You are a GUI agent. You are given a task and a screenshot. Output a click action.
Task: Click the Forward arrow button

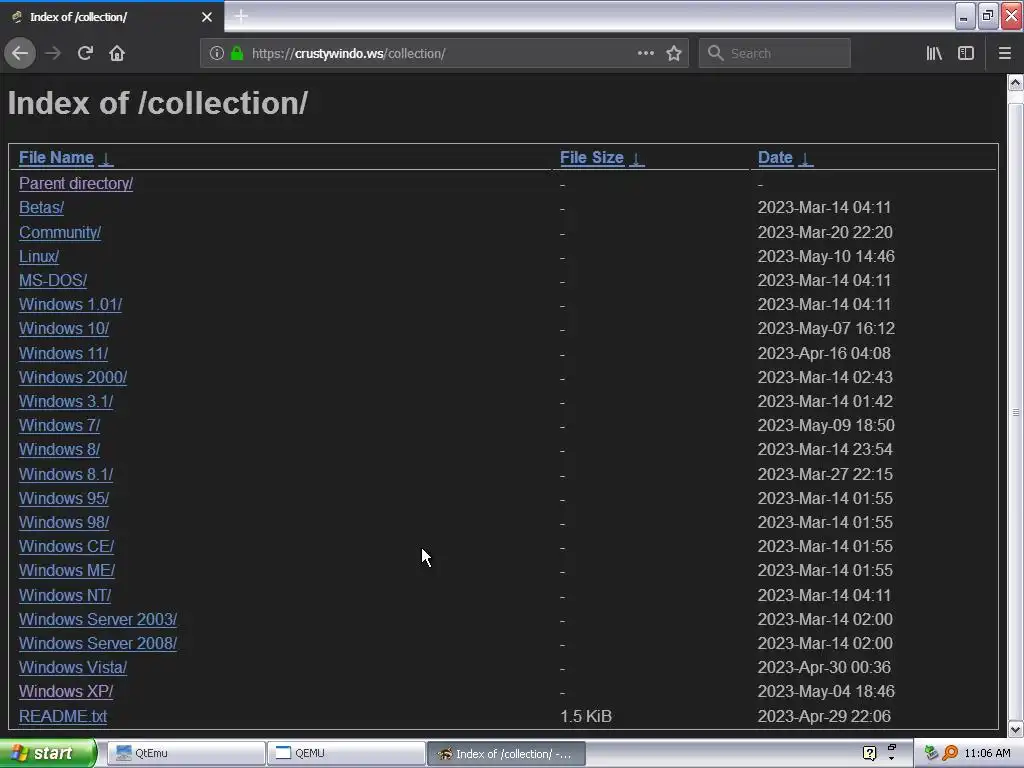pos(53,54)
